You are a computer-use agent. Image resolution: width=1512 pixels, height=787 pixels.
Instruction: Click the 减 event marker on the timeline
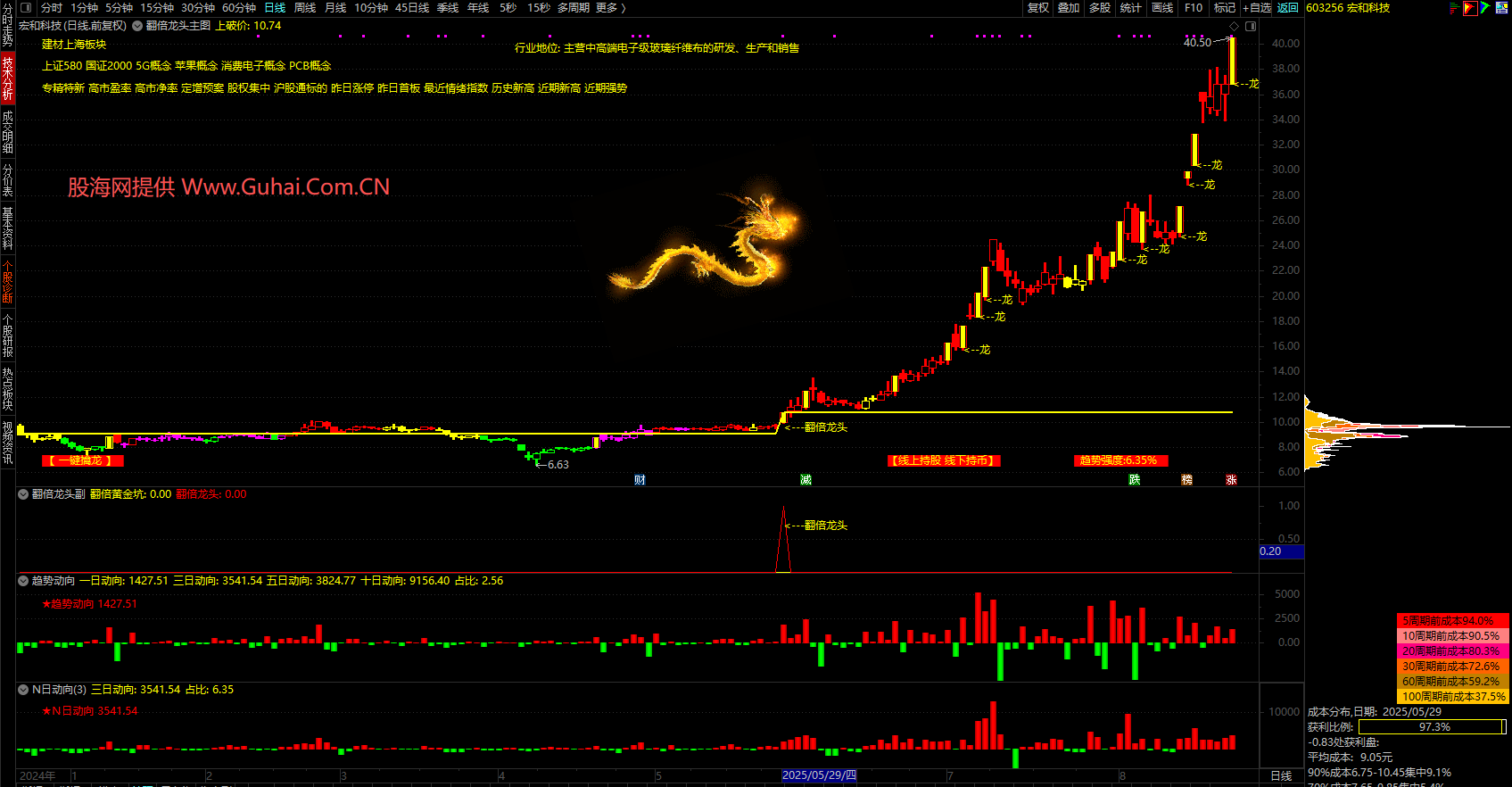(806, 479)
